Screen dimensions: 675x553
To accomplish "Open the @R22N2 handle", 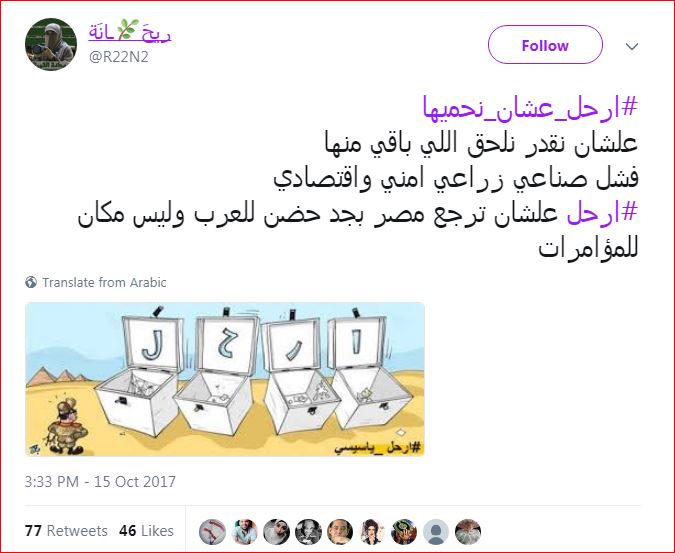I will pyautogui.click(x=118, y=57).
